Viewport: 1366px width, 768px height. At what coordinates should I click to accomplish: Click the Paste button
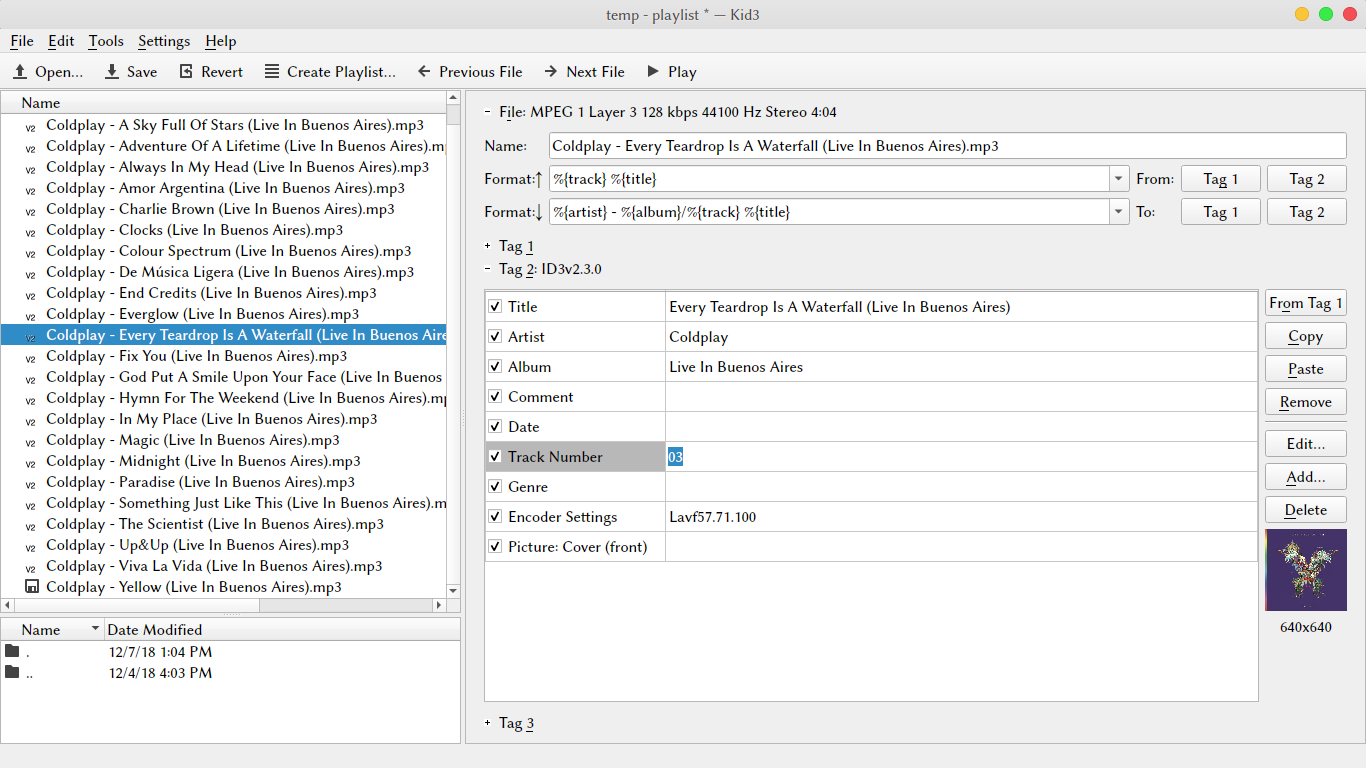(1306, 369)
